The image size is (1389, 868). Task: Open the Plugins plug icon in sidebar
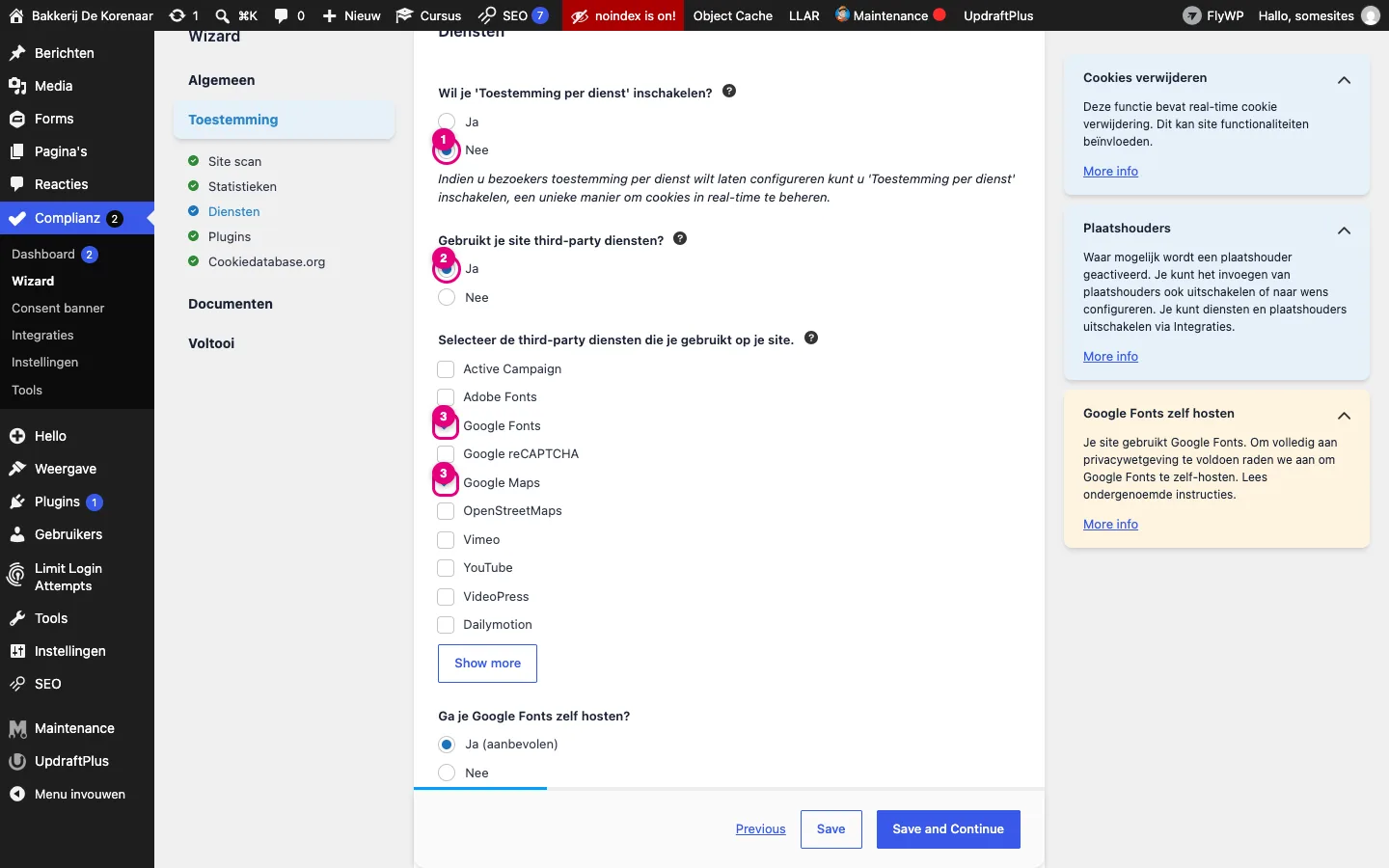pos(17,502)
